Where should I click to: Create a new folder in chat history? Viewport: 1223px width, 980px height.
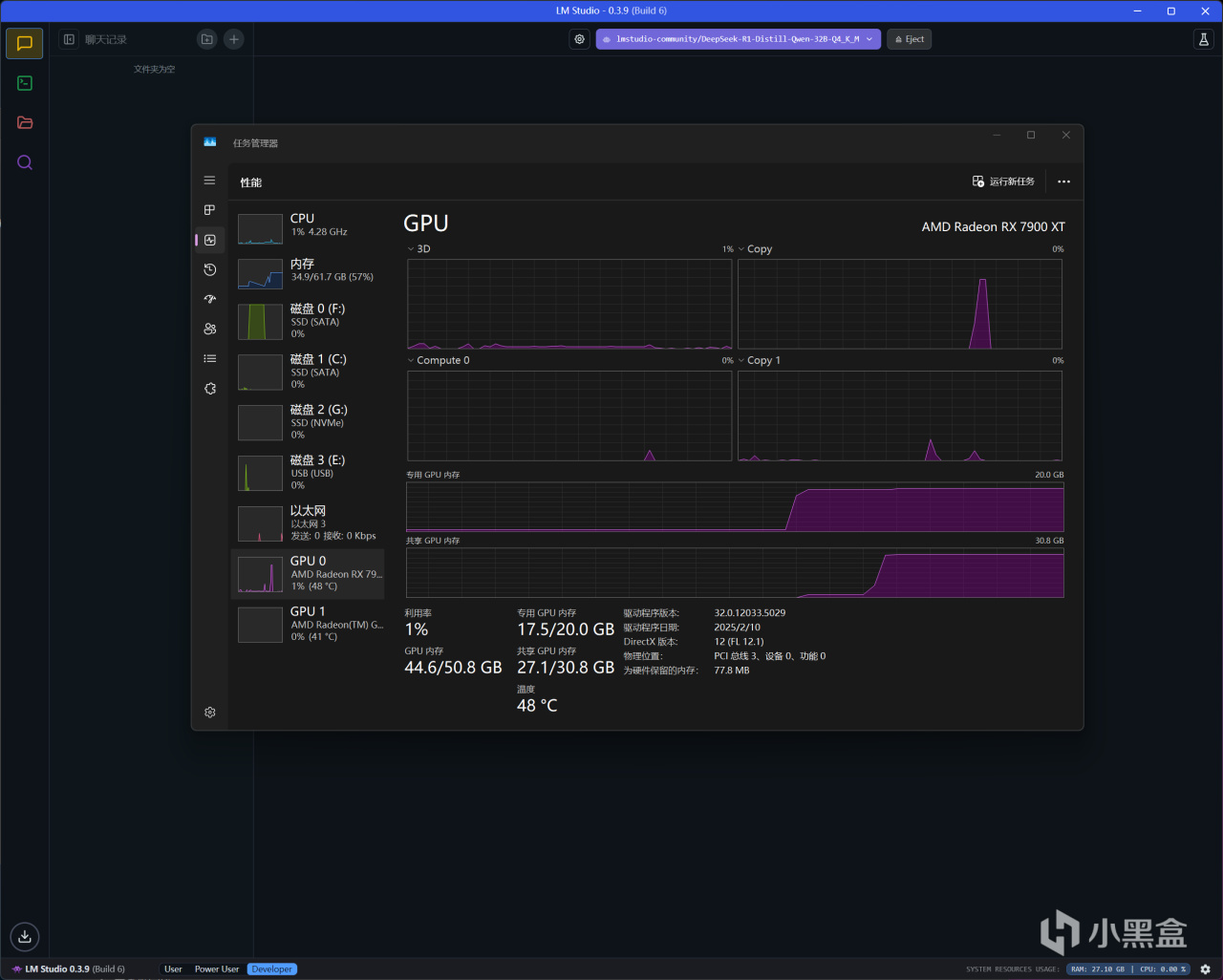[x=206, y=39]
